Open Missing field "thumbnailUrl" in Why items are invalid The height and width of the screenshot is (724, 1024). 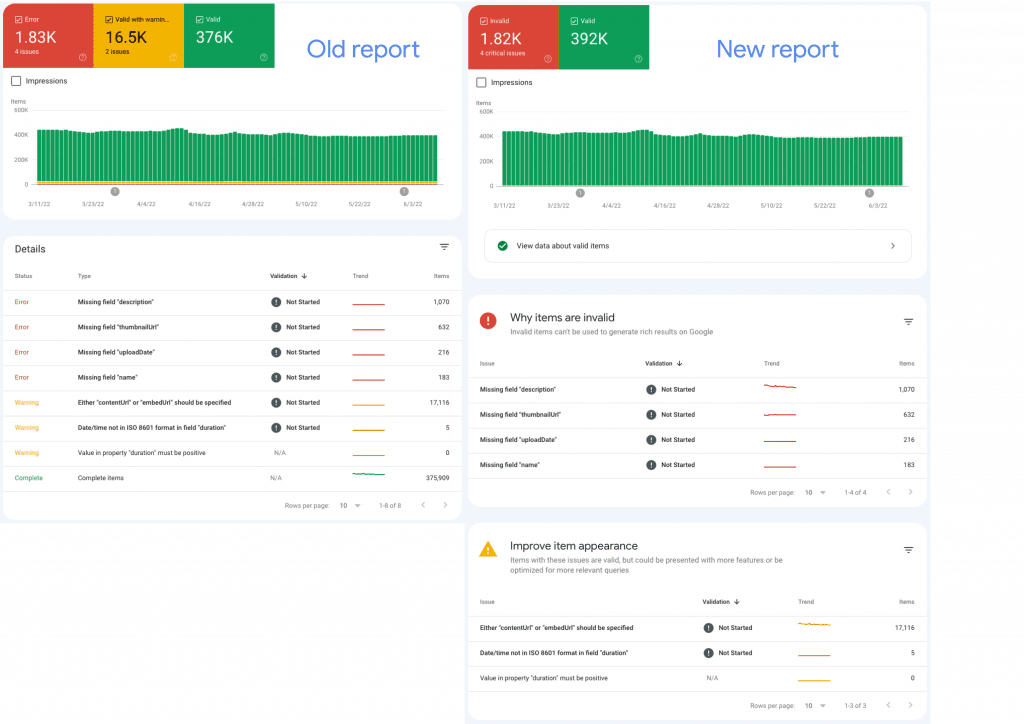coord(520,414)
